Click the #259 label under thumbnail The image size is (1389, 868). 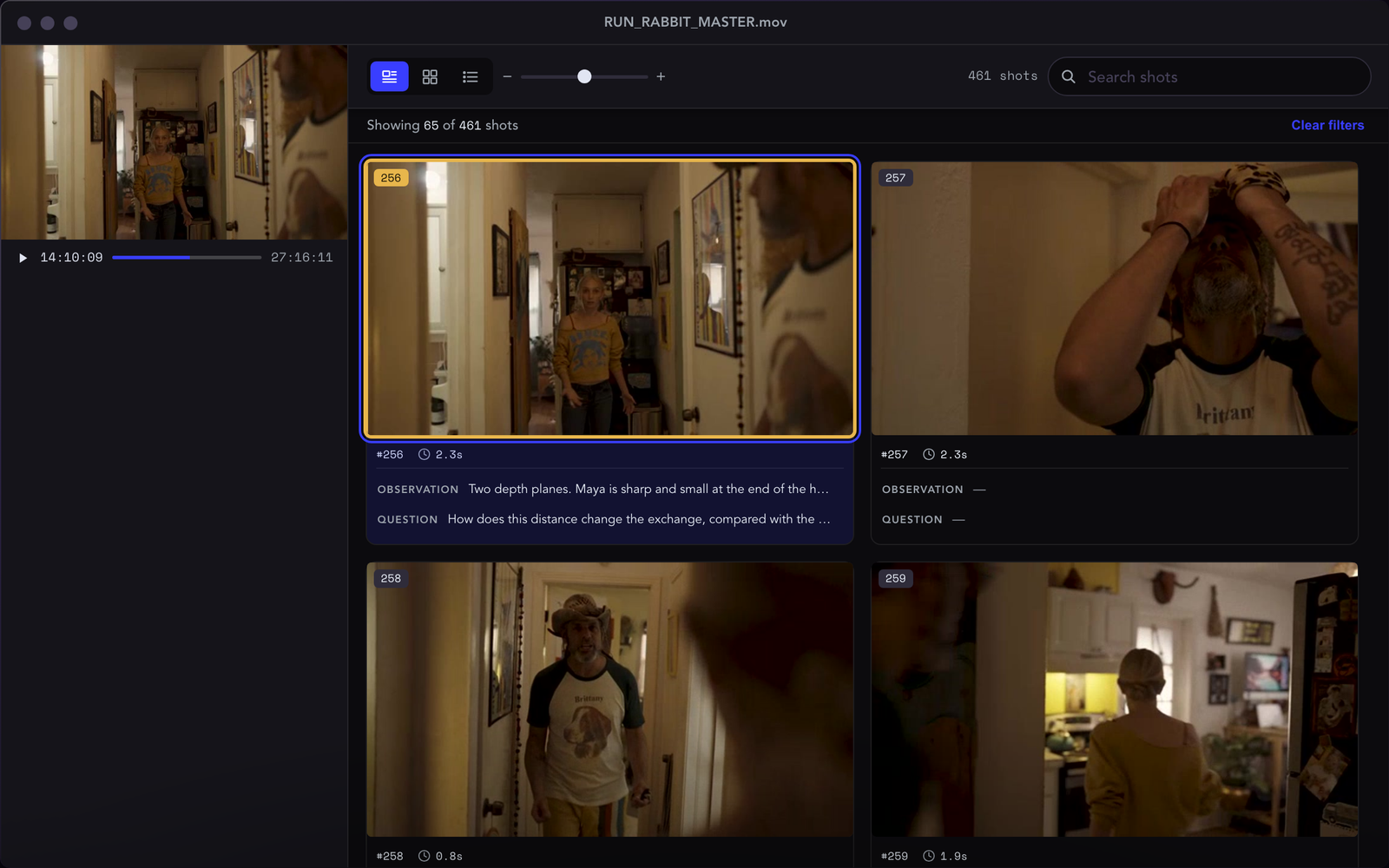click(894, 856)
